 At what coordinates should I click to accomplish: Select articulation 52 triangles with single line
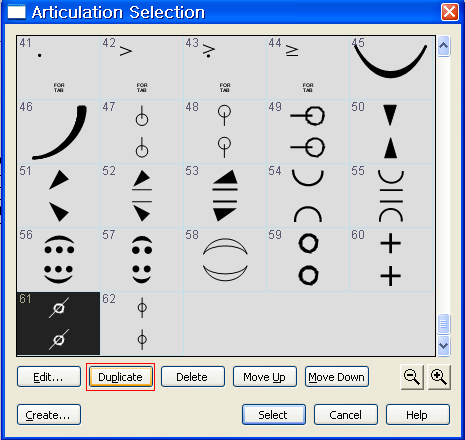coord(142,196)
